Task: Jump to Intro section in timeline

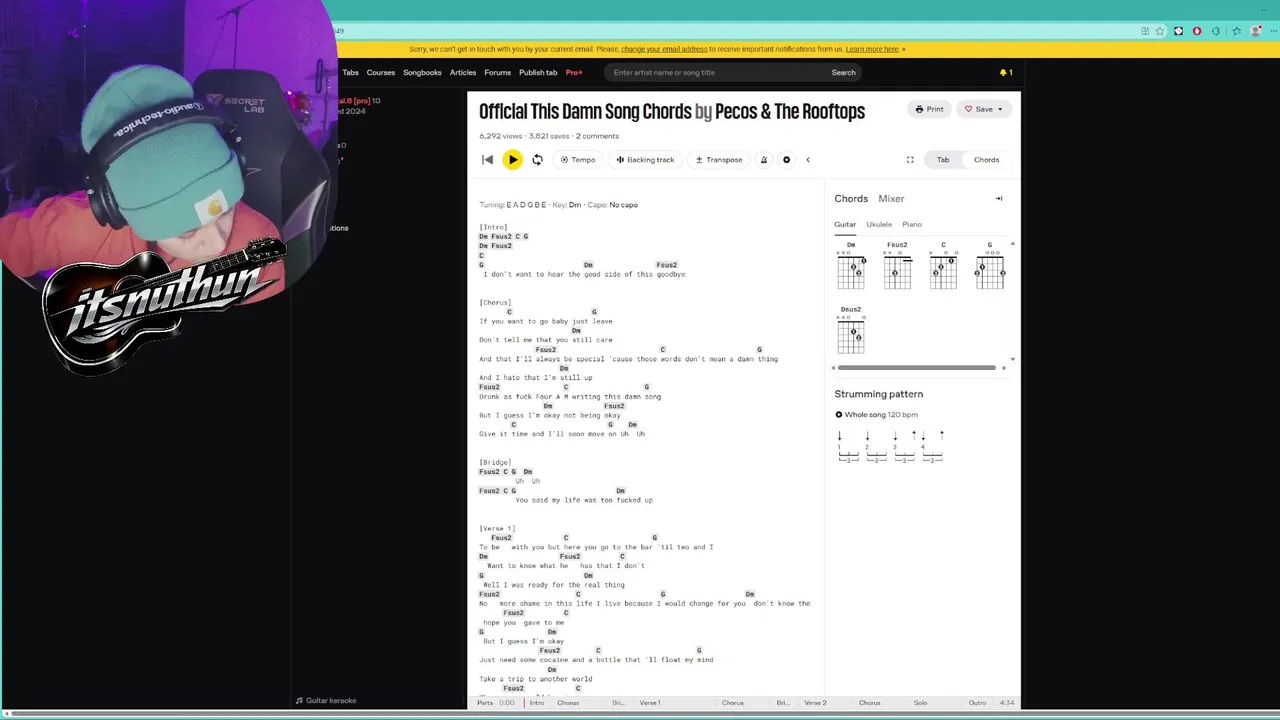Action: tap(537, 703)
